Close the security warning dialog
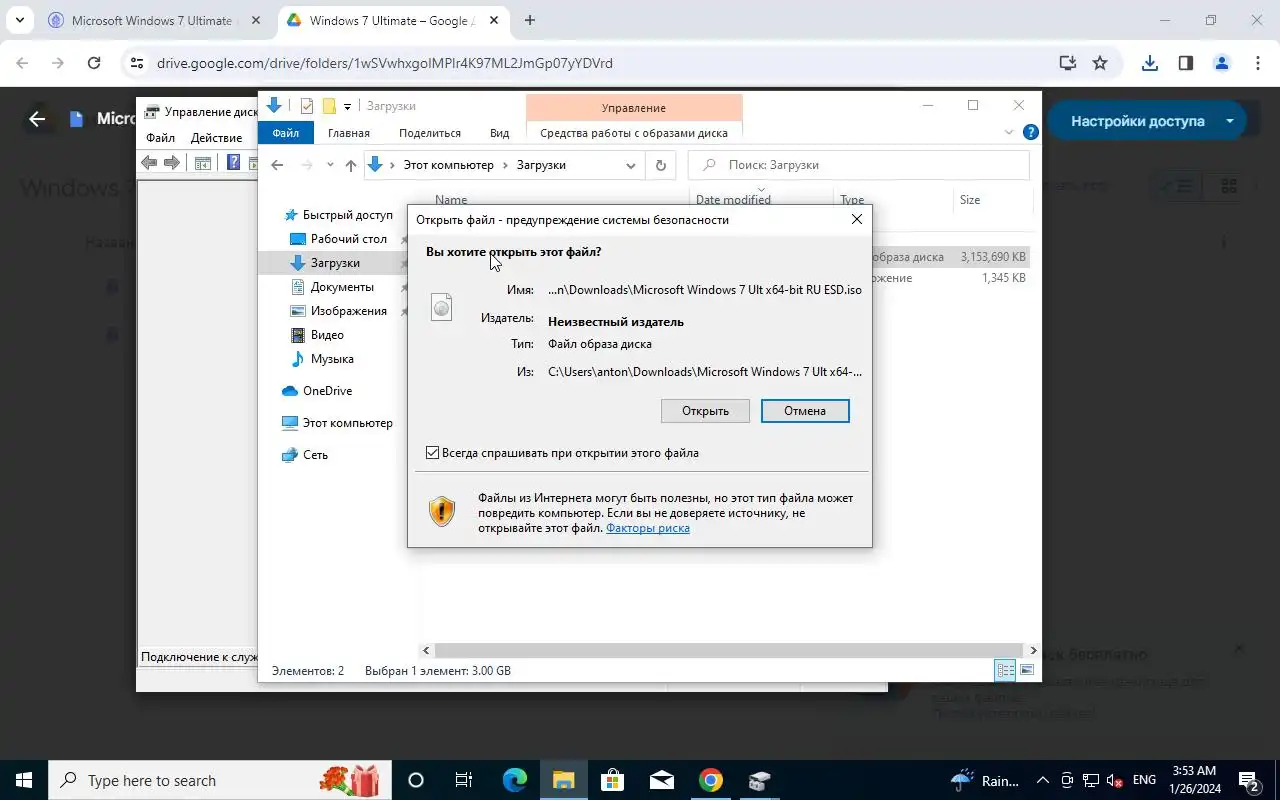This screenshot has width=1280, height=800. 857,219
